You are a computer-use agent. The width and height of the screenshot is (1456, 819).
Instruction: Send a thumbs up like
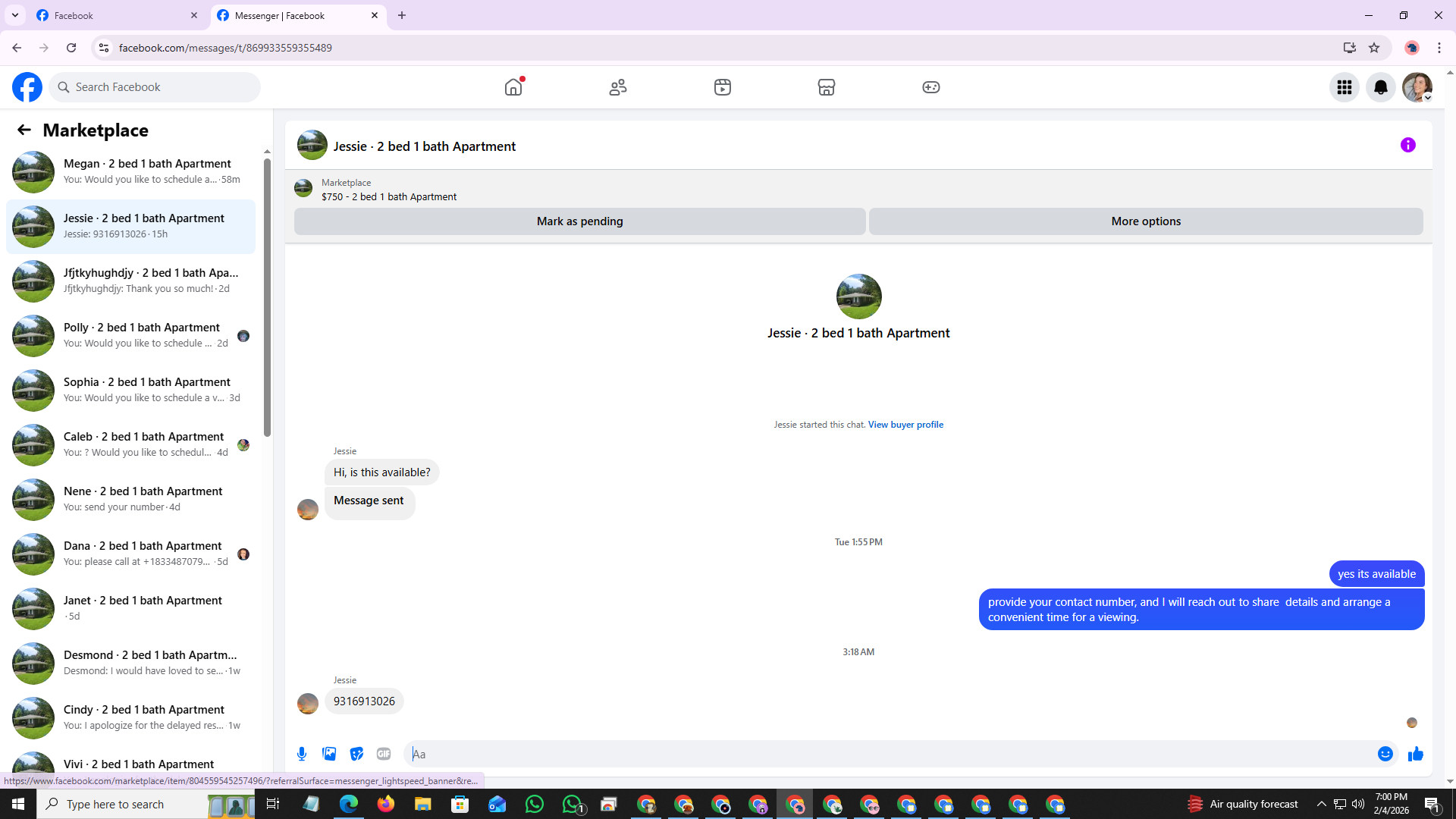(x=1415, y=754)
